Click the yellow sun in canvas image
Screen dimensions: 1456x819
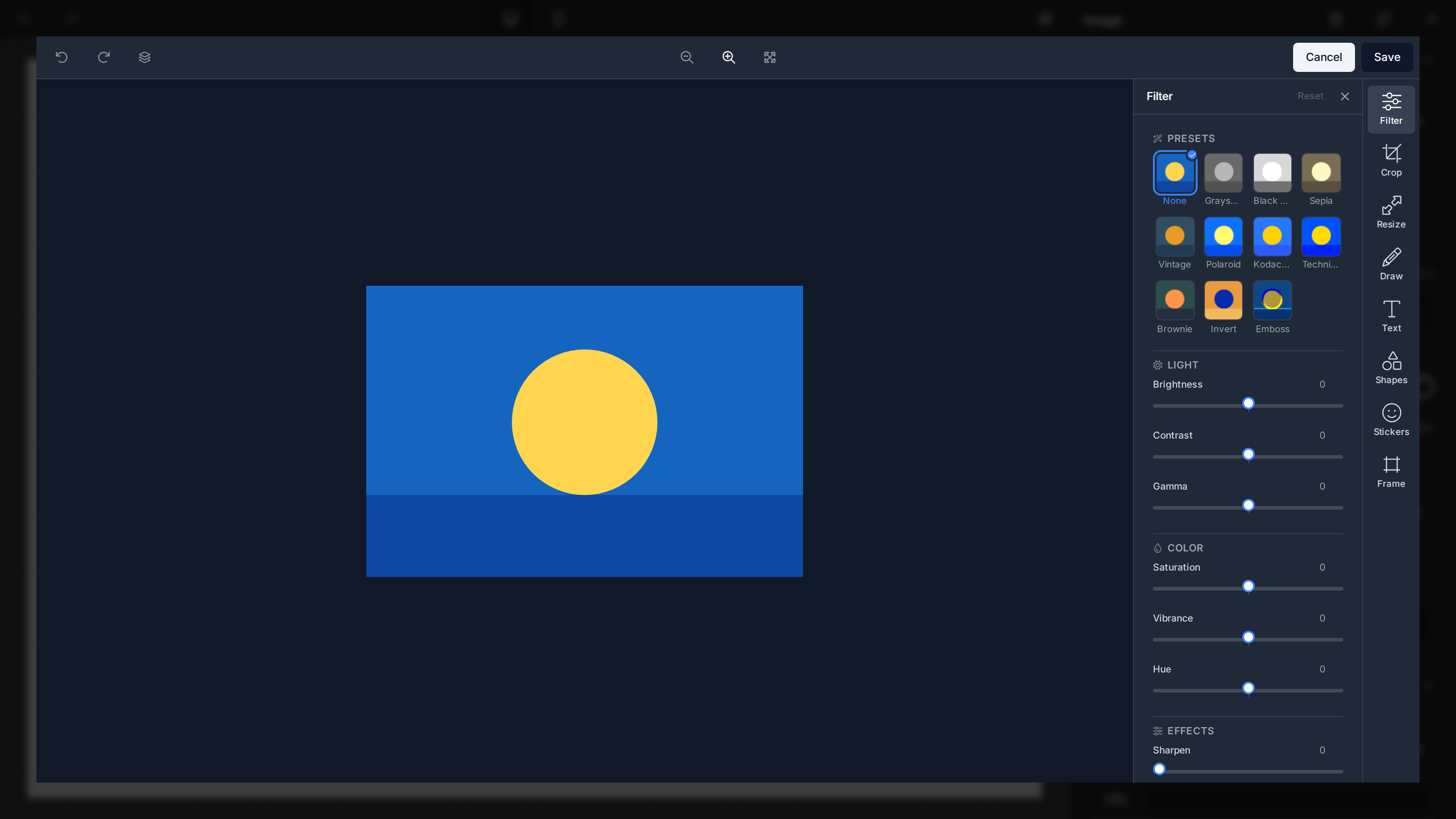[x=584, y=422]
